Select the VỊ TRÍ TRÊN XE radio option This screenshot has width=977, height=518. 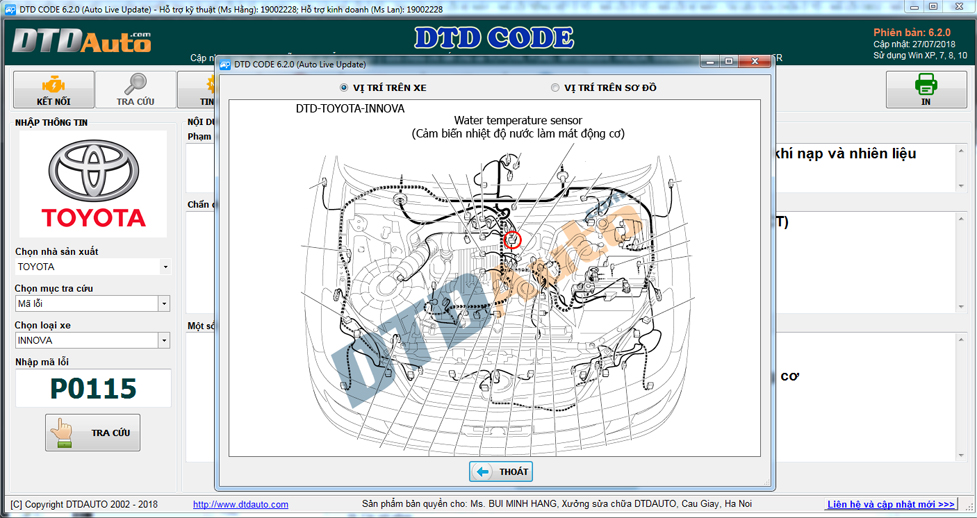[383, 88]
